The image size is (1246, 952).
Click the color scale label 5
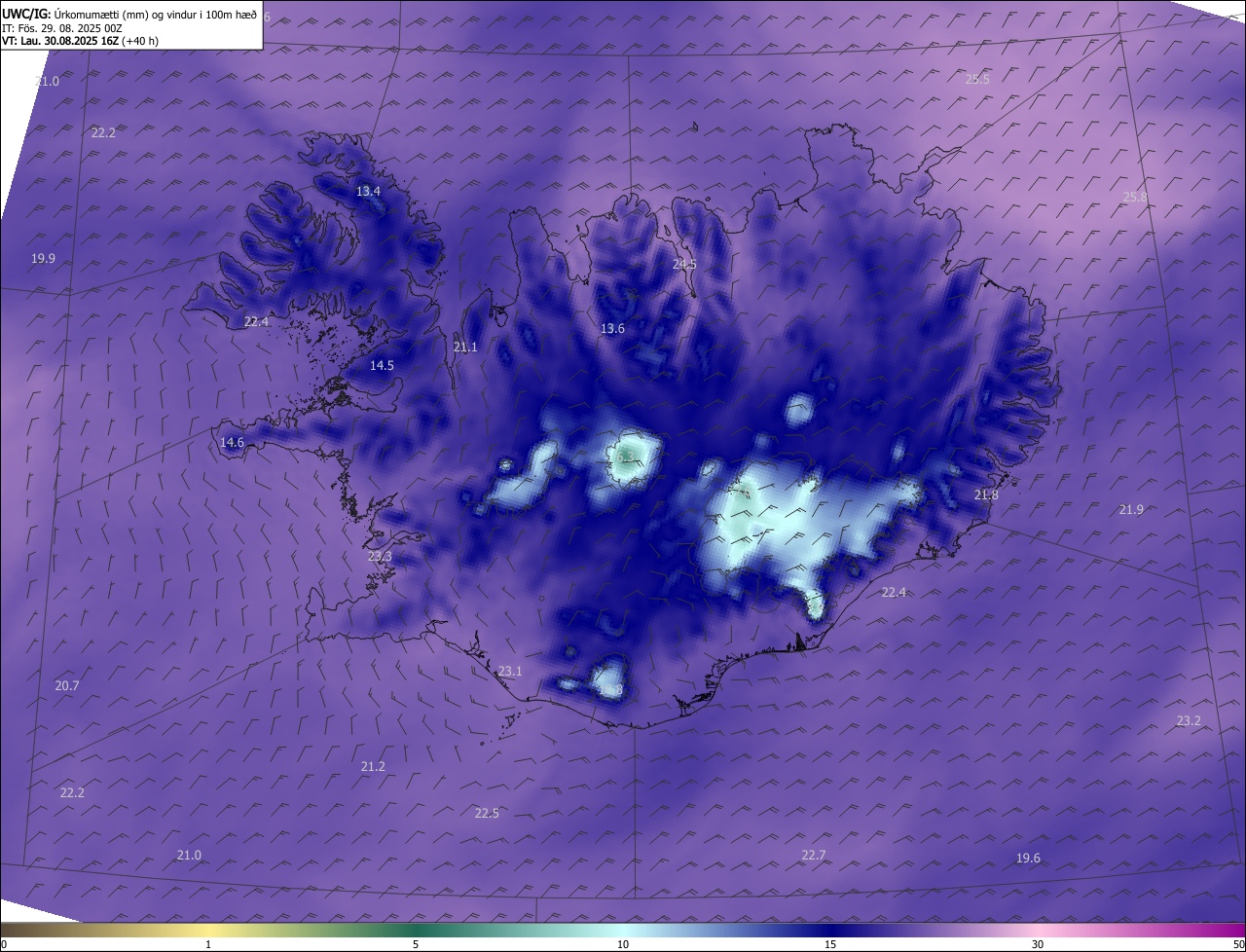[416, 944]
